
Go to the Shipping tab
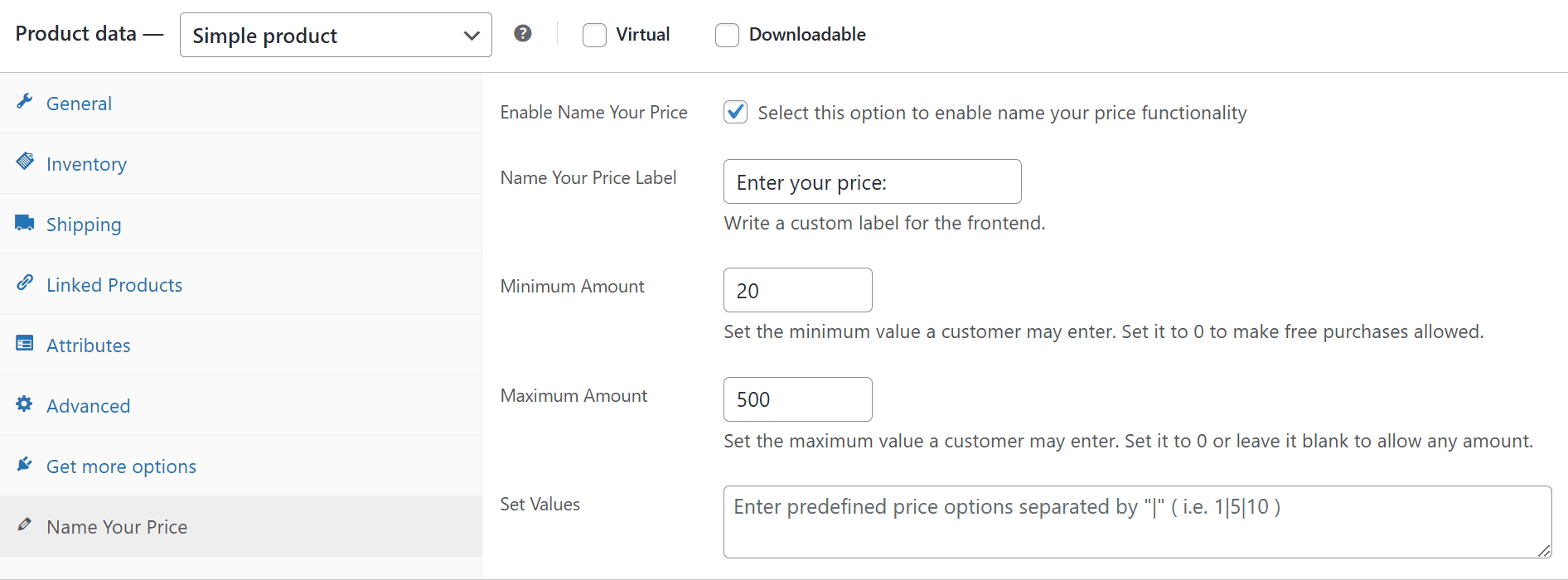coord(240,225)
